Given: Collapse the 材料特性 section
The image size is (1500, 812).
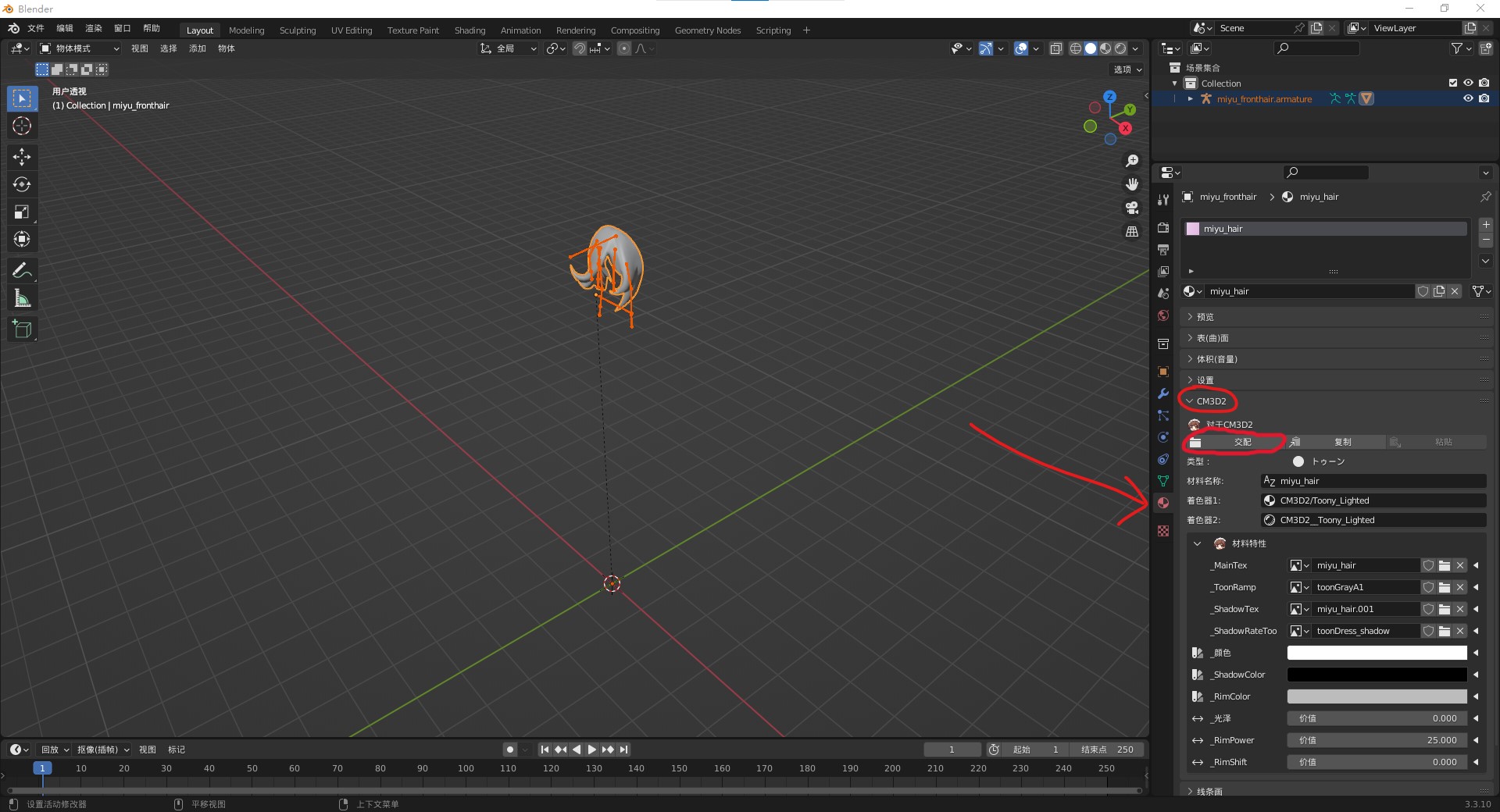Looking at the screenshot, I should pos(1198,543).
